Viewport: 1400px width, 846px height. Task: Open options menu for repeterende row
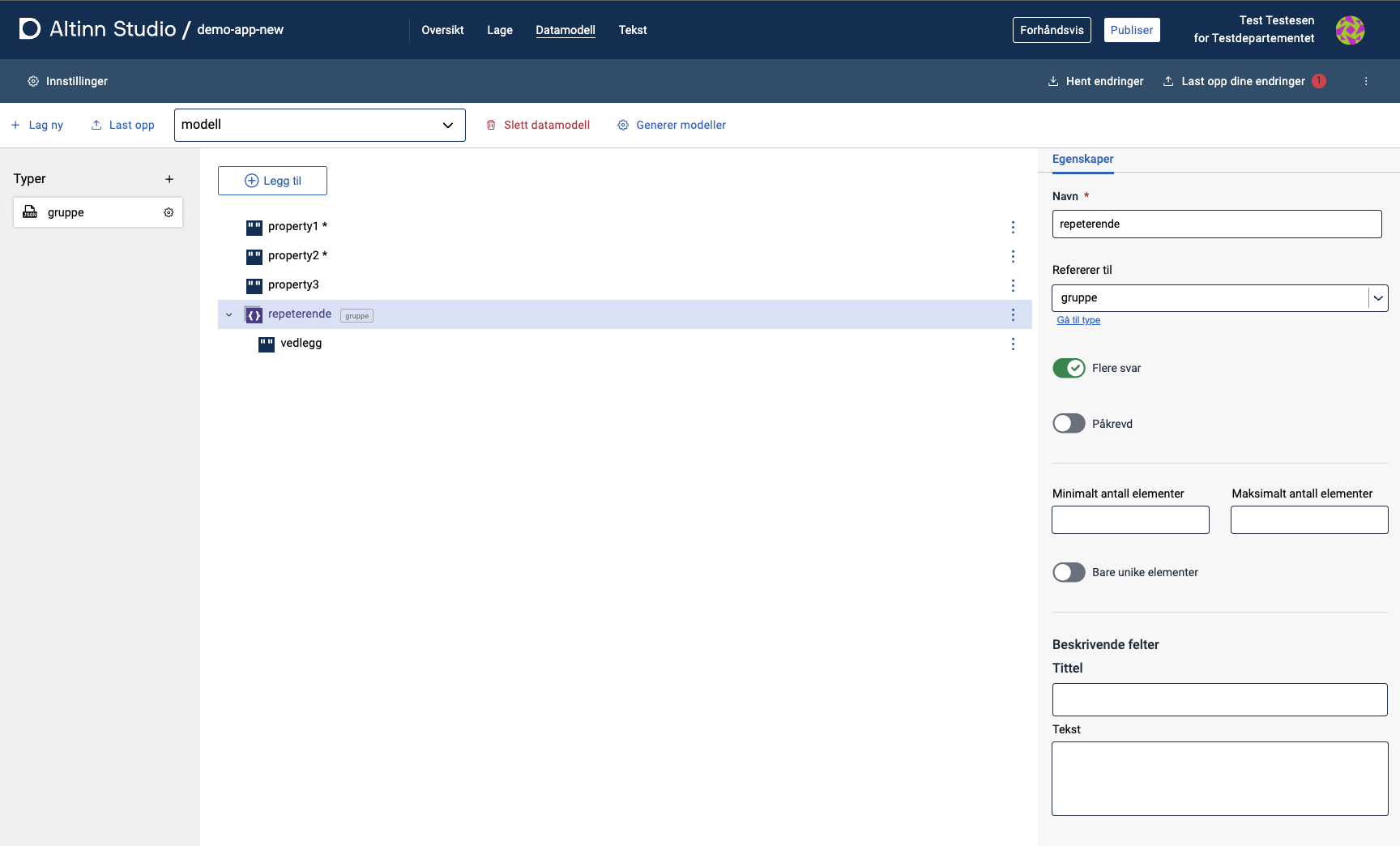1013,314
